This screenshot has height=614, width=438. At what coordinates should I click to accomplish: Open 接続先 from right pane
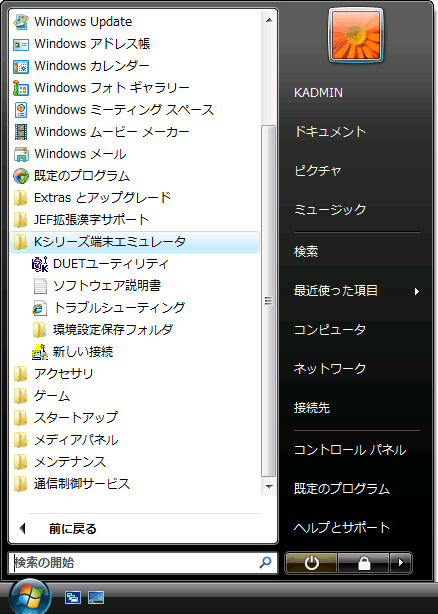coord(312,408)
